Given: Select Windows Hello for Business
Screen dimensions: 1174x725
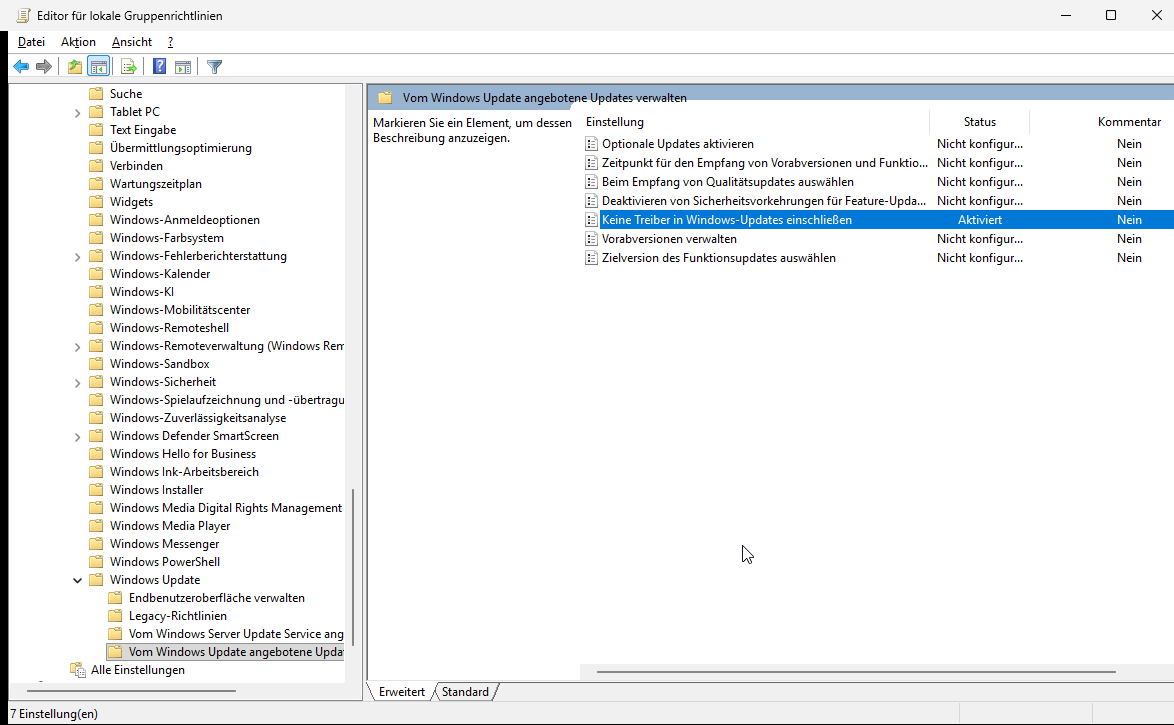Looking at the screenshot, I should 183,454.
